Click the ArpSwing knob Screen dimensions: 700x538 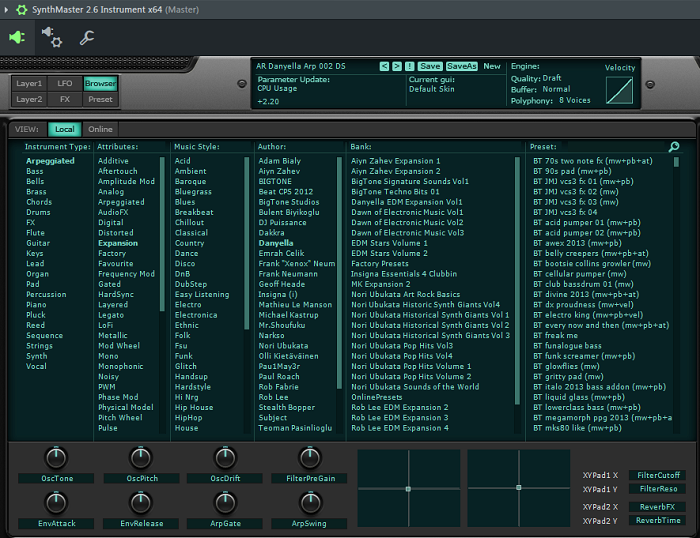[x=310, y=503]
